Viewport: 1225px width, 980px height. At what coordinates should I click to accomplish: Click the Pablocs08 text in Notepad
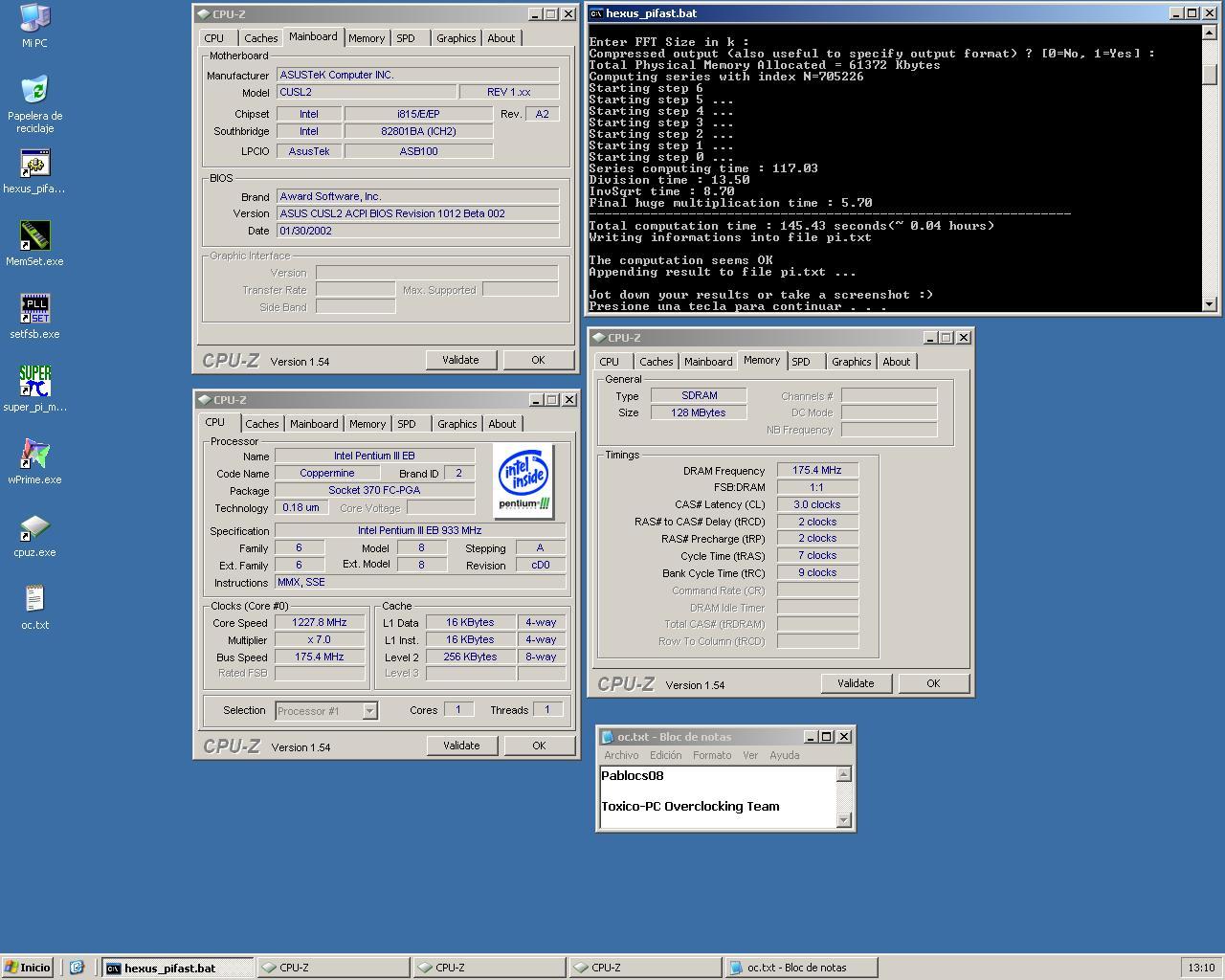633,775
